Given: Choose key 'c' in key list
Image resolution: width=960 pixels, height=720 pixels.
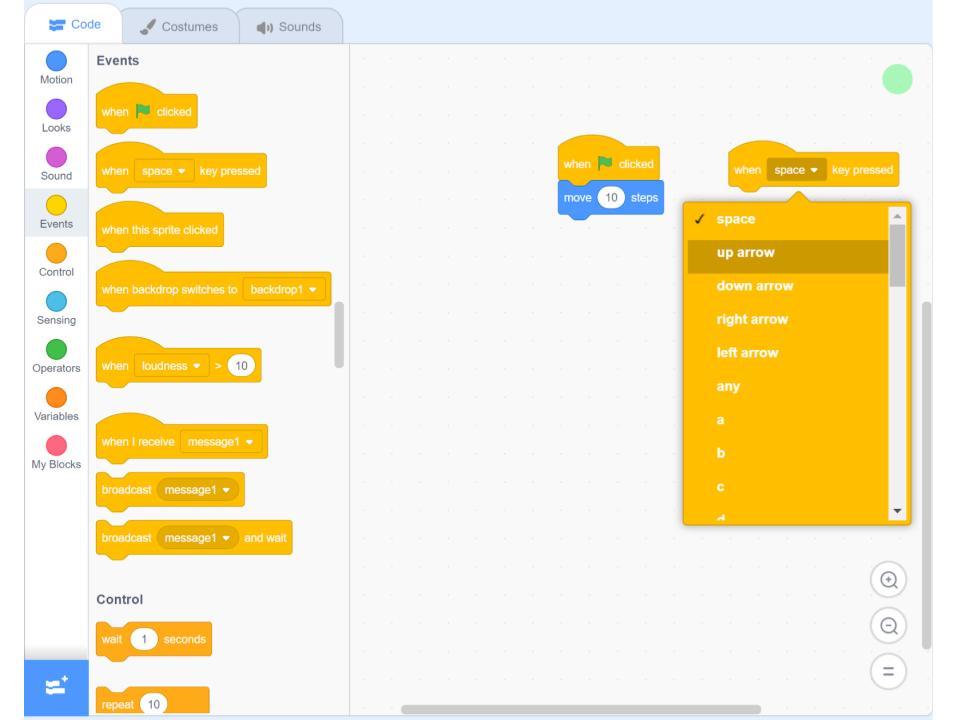Looking at the screenshot, I should [787, 487].
